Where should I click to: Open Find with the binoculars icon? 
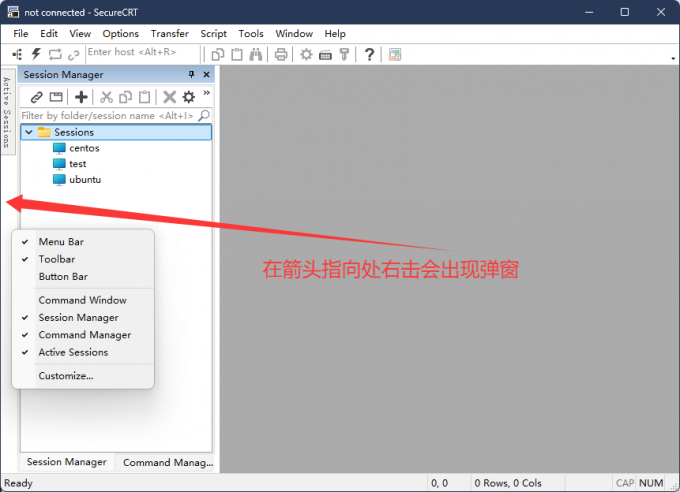pyautogui.click(x=256, y=55)
